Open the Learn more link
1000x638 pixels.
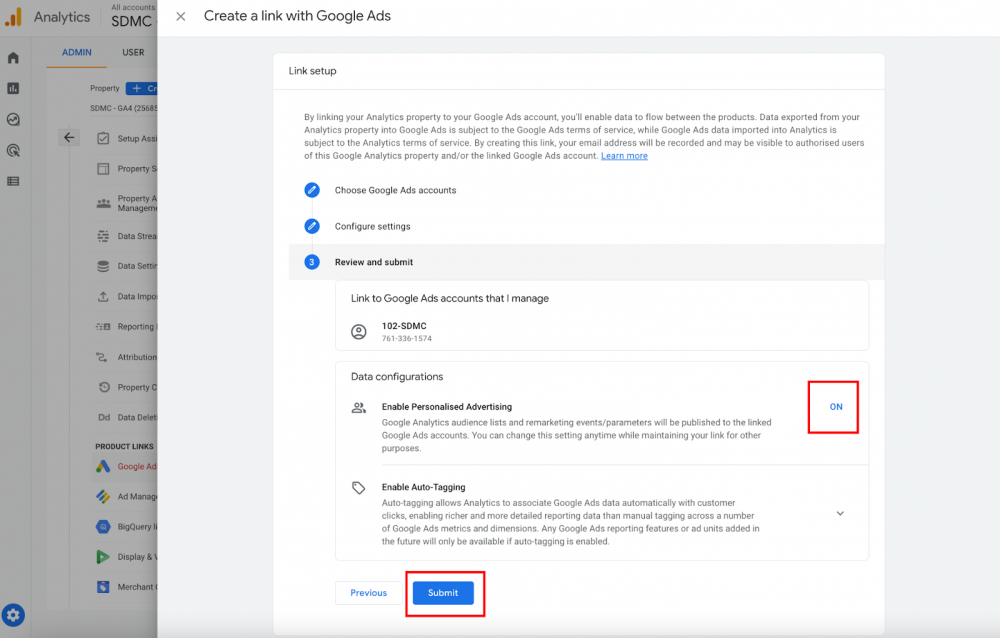pyautogui.click(x=624, y=156)
